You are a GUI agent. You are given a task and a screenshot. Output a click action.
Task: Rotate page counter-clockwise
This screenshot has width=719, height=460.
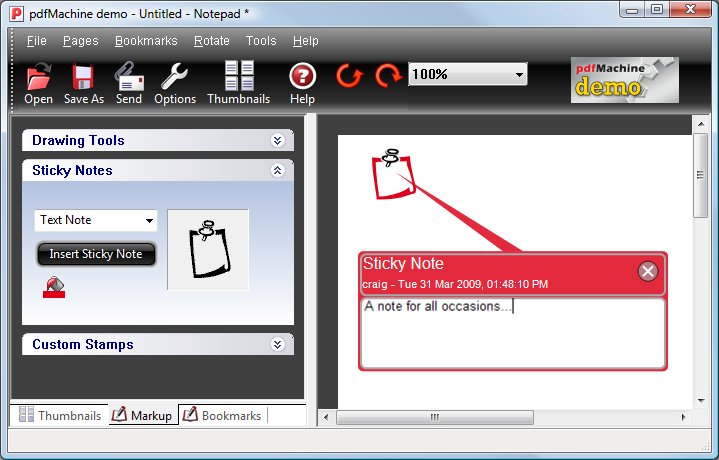pos(349,76)
